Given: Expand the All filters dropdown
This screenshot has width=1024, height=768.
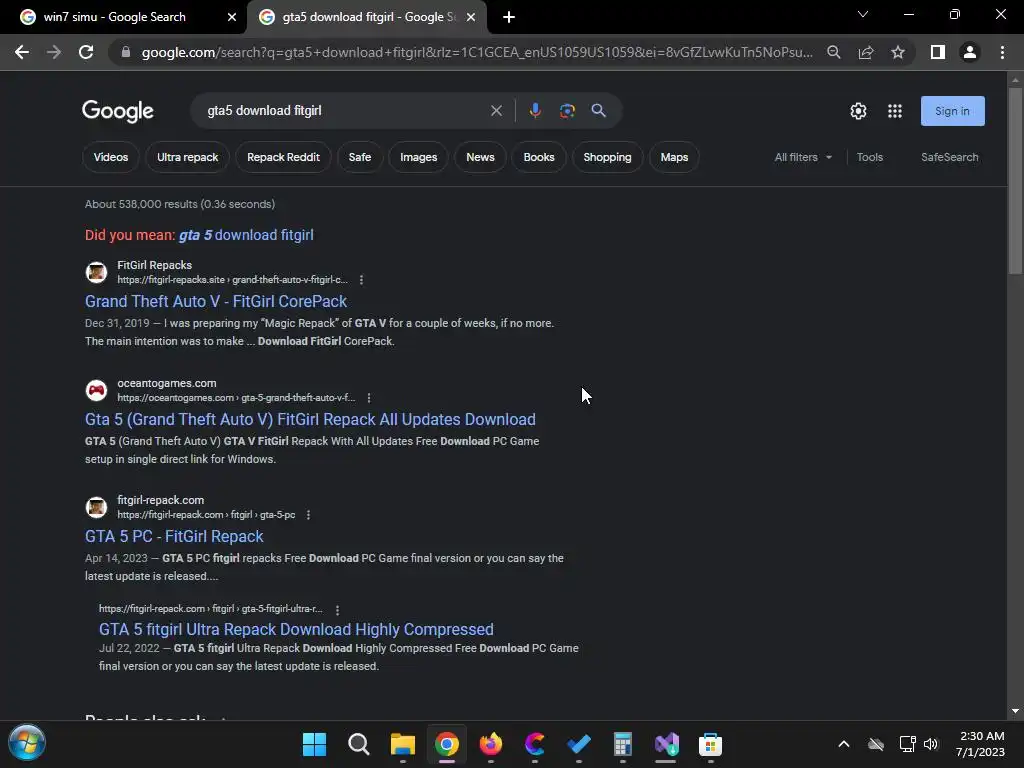Looking at the screenshot, I should pyautogui.click(x=803, y=157).
